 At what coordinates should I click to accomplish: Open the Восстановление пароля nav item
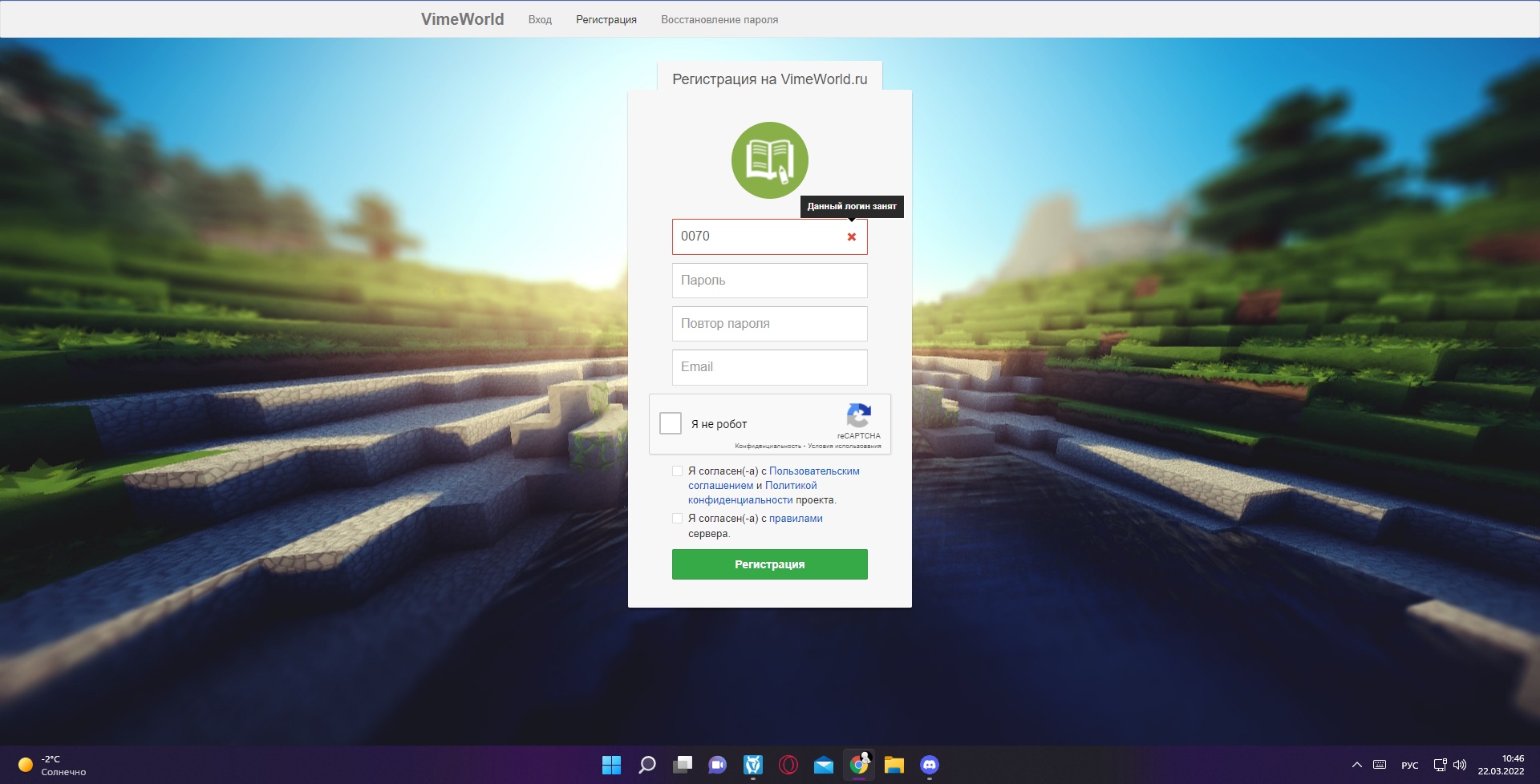click(719, 19)
